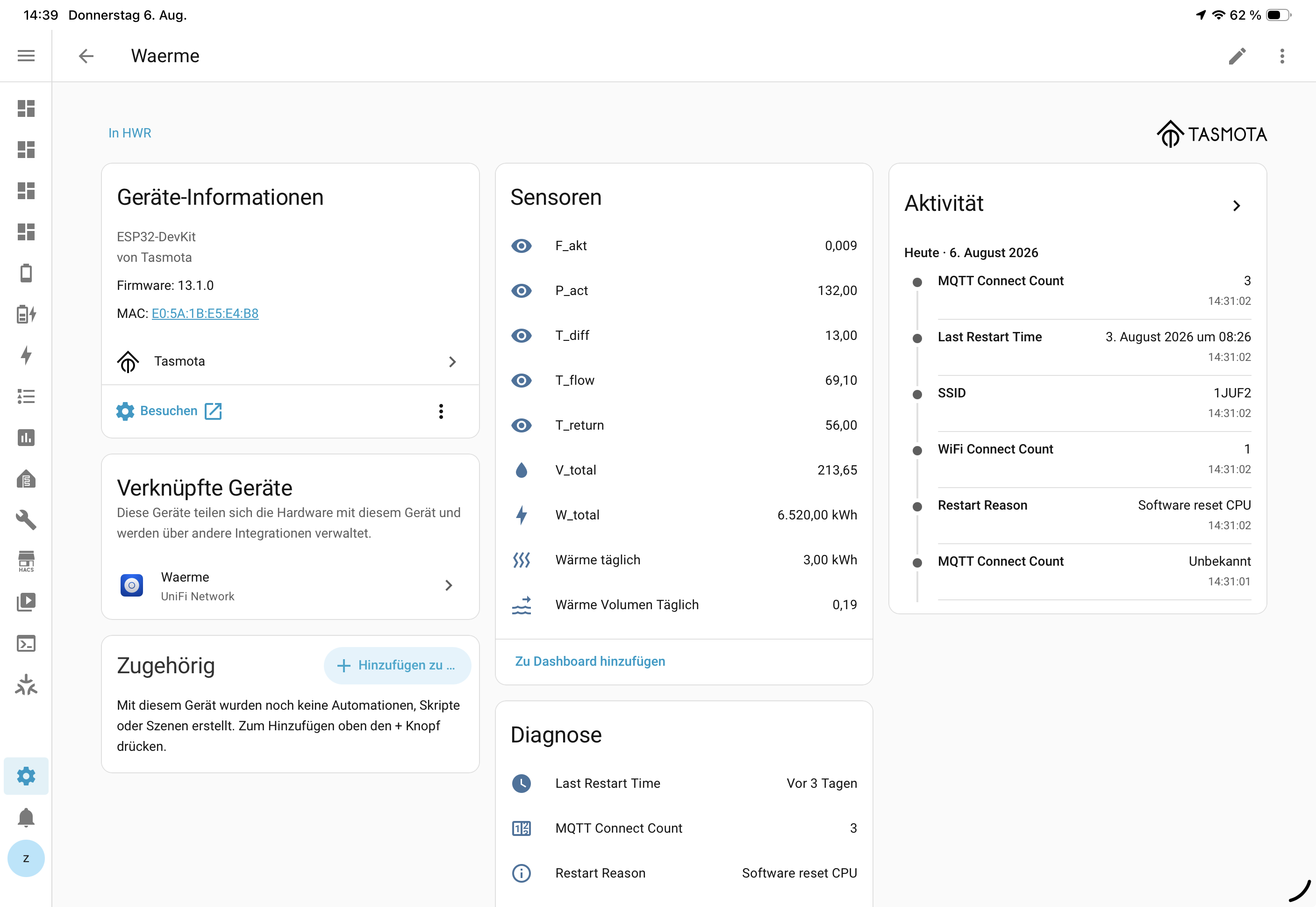The height and width of the screenshot is (907, 1316).
Task: Click the V_total water drop icon
Action: tap(521, 470)
